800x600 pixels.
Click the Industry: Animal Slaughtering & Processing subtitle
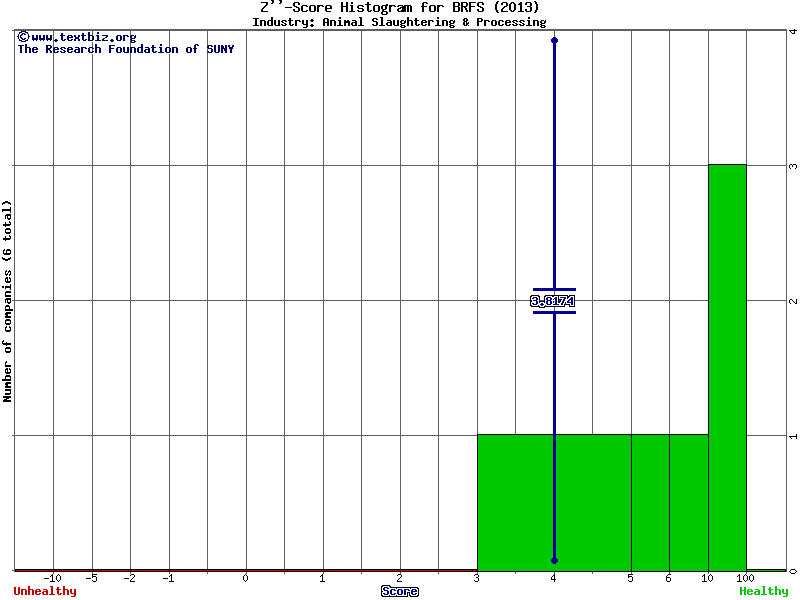[399, 22]
